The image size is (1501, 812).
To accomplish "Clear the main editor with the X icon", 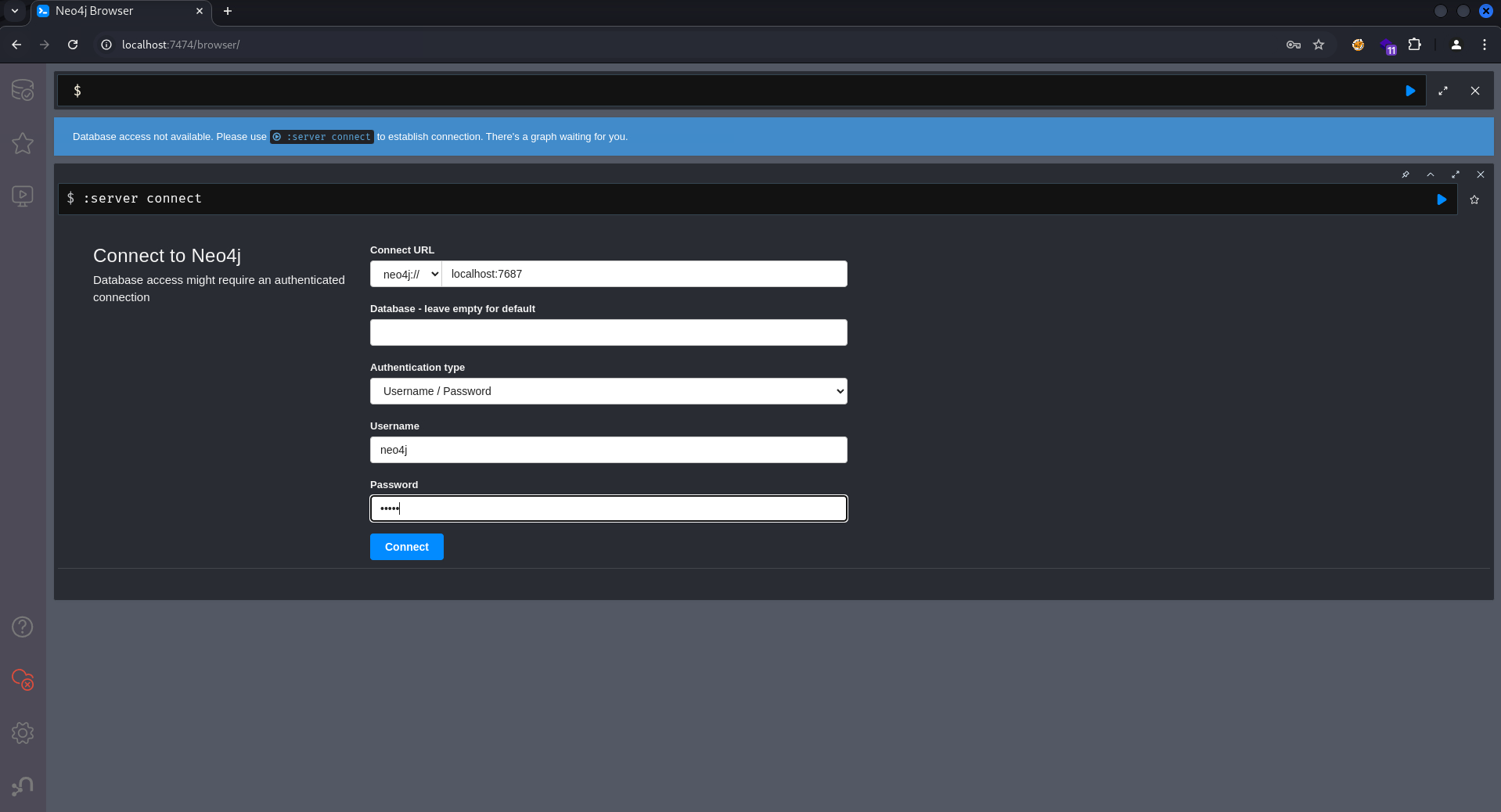I will click(x=1475, y=91).
